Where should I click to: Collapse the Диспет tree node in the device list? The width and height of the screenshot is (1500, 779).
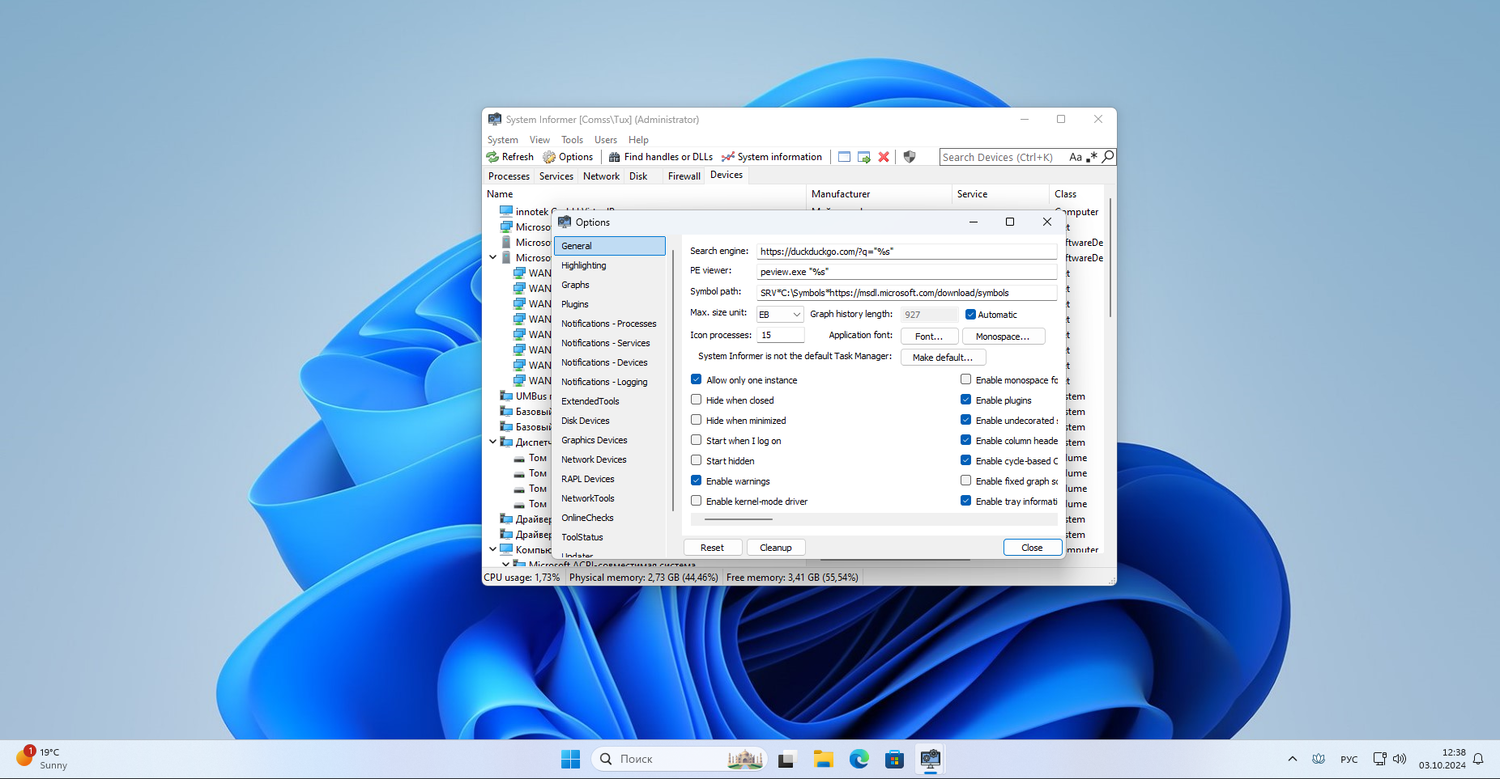tap(493, 442)
